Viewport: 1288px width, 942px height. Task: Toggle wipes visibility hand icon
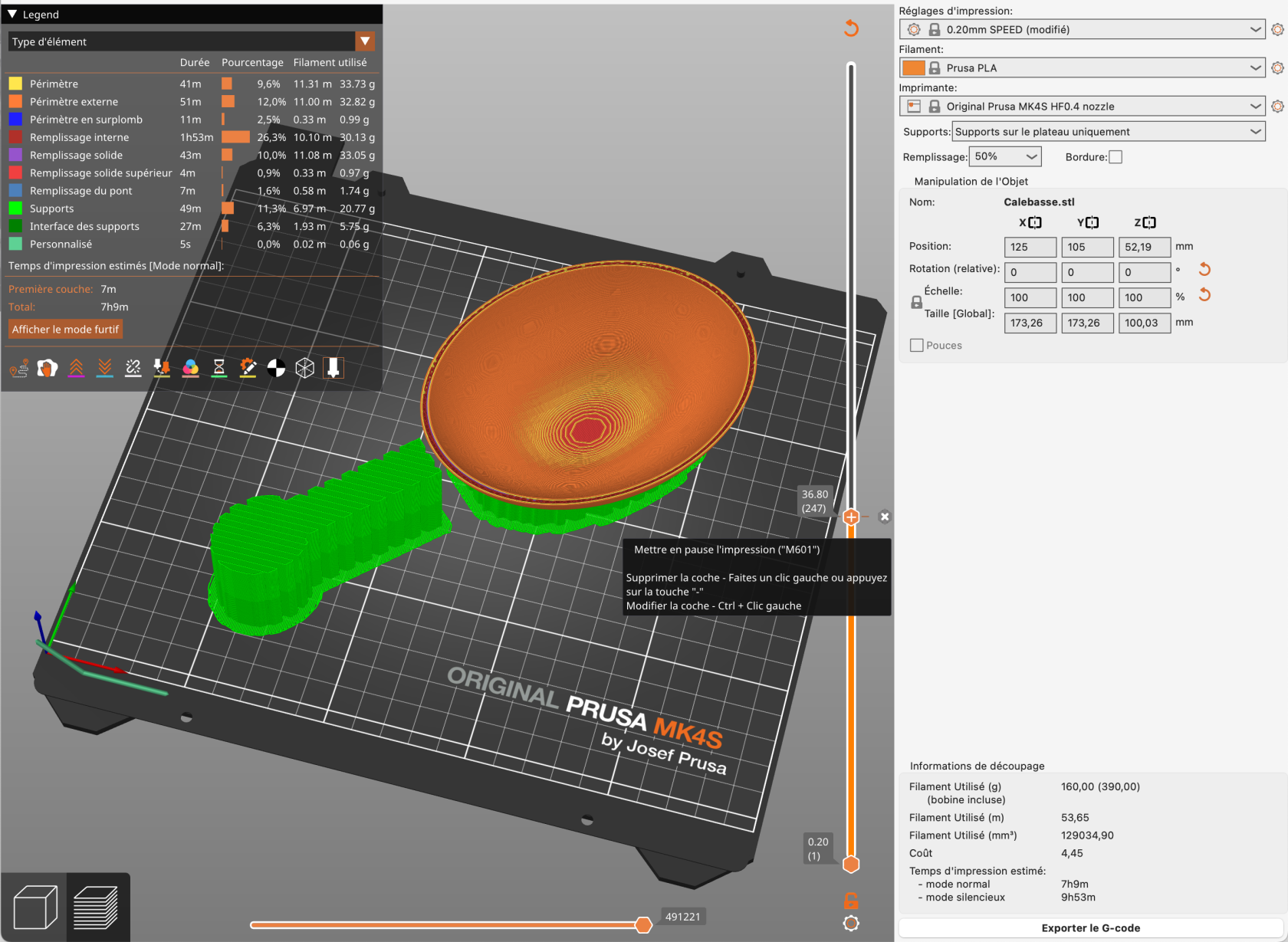pos(48,369)
